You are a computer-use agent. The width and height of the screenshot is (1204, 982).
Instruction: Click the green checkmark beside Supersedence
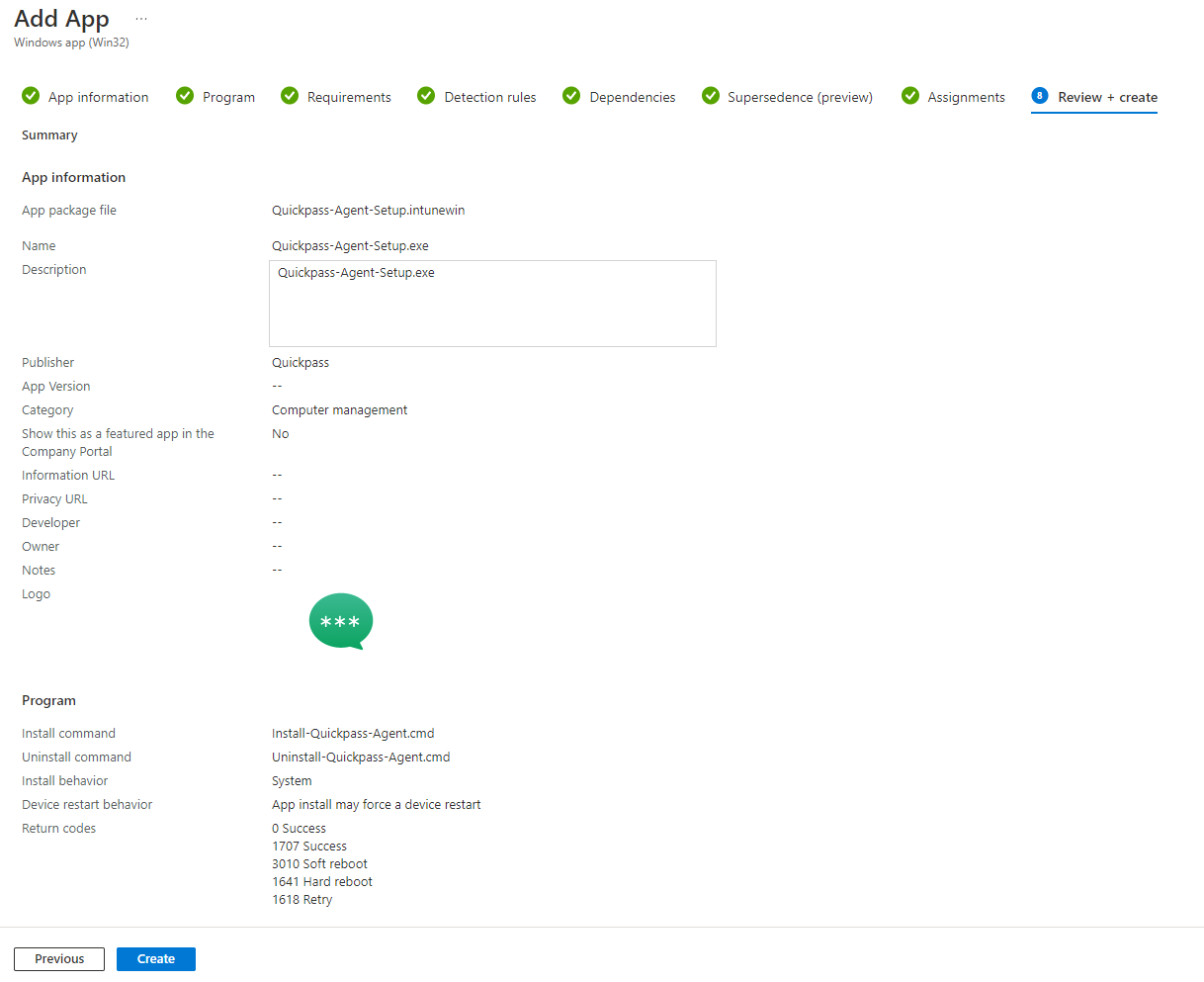point(711,96)
